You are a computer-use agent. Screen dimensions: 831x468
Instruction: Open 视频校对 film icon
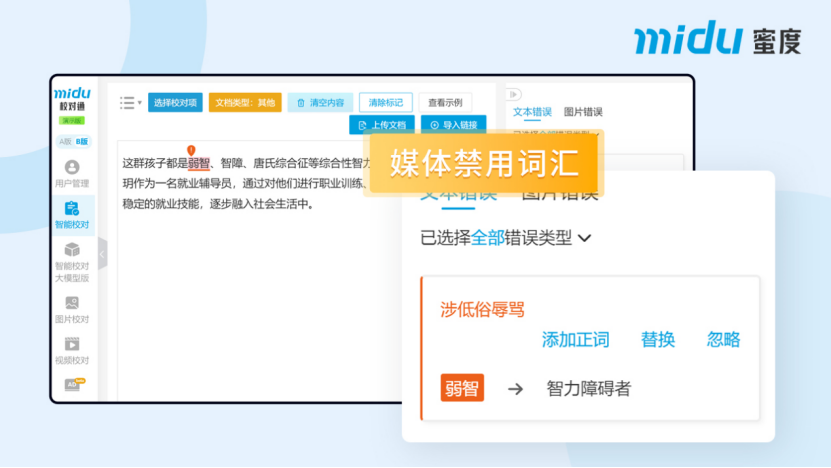click(72, 344)
